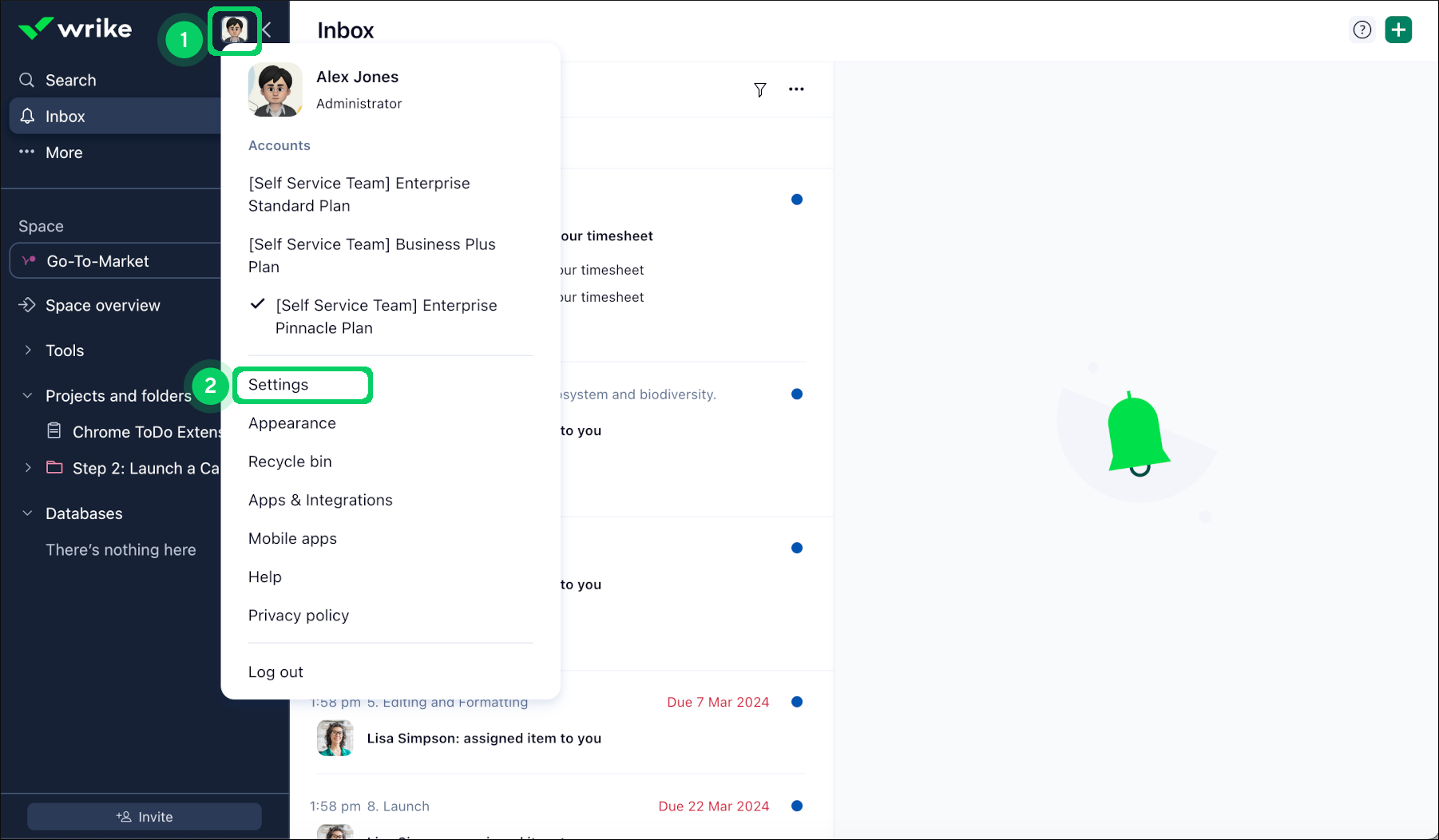Collapse the sidebar with the chevron arrow

(268, 30)
